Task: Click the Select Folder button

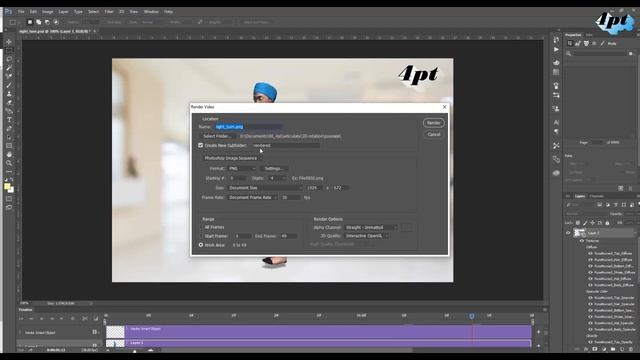Action: [x=218, y=136]
